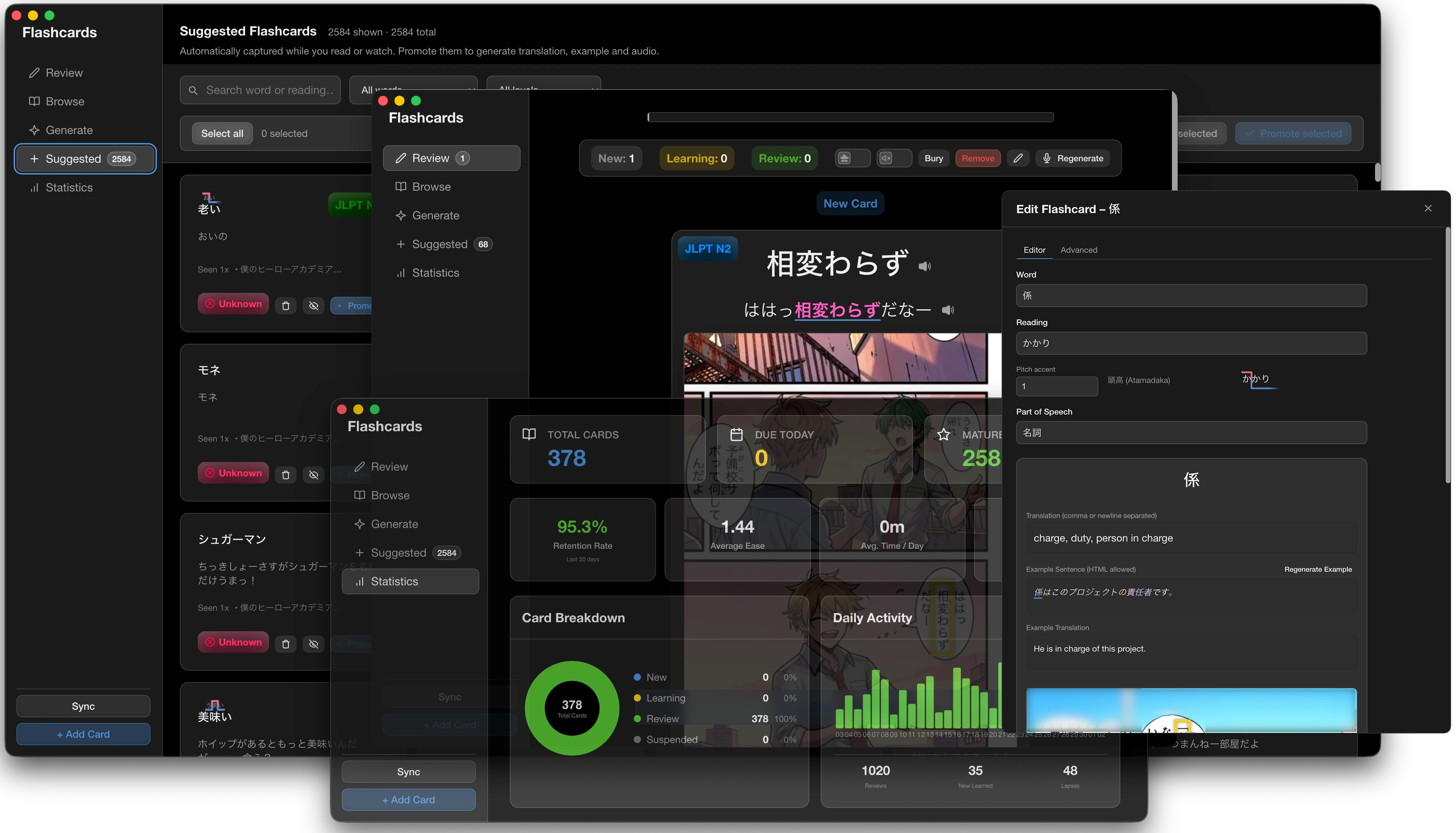Select Statistics in the statistics window sidebar
1456x833 pixels.
coord(410,581)
